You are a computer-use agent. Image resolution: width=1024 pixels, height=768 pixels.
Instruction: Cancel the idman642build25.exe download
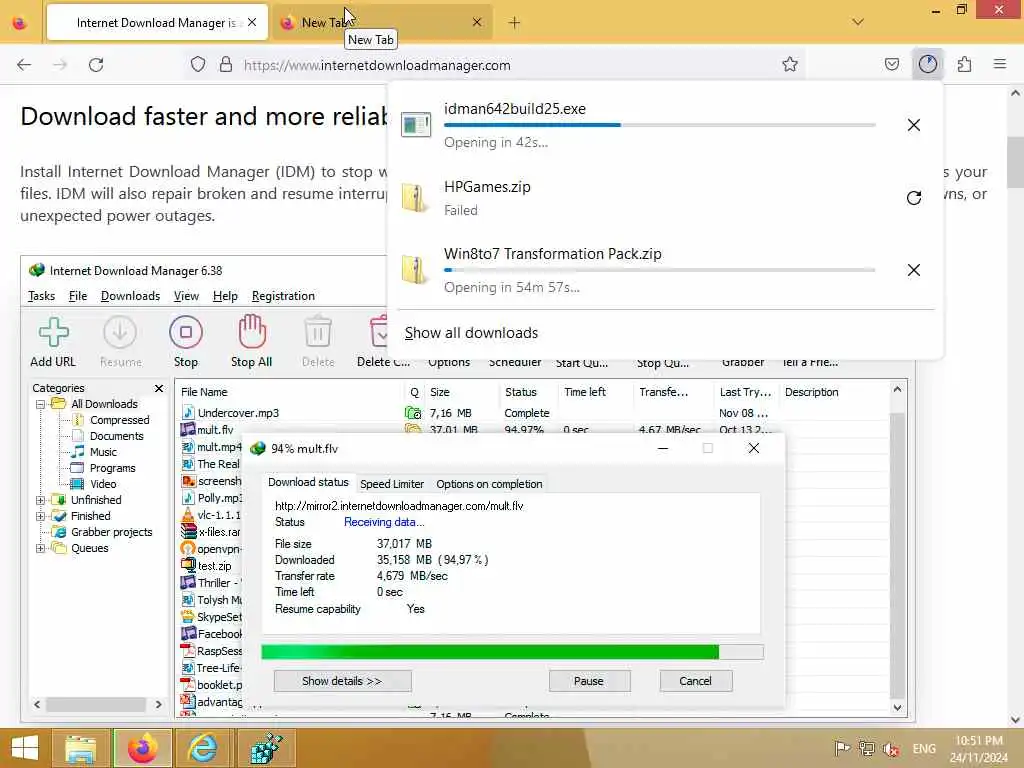[913, 125]
